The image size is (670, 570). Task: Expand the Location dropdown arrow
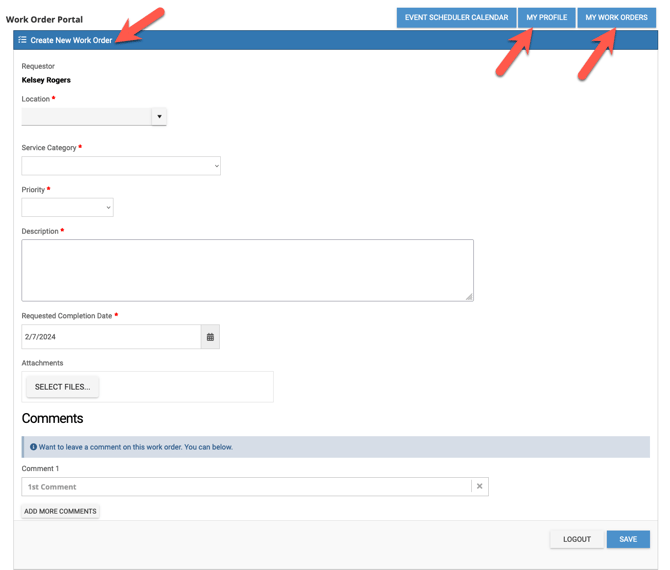[x=159, y=117]
